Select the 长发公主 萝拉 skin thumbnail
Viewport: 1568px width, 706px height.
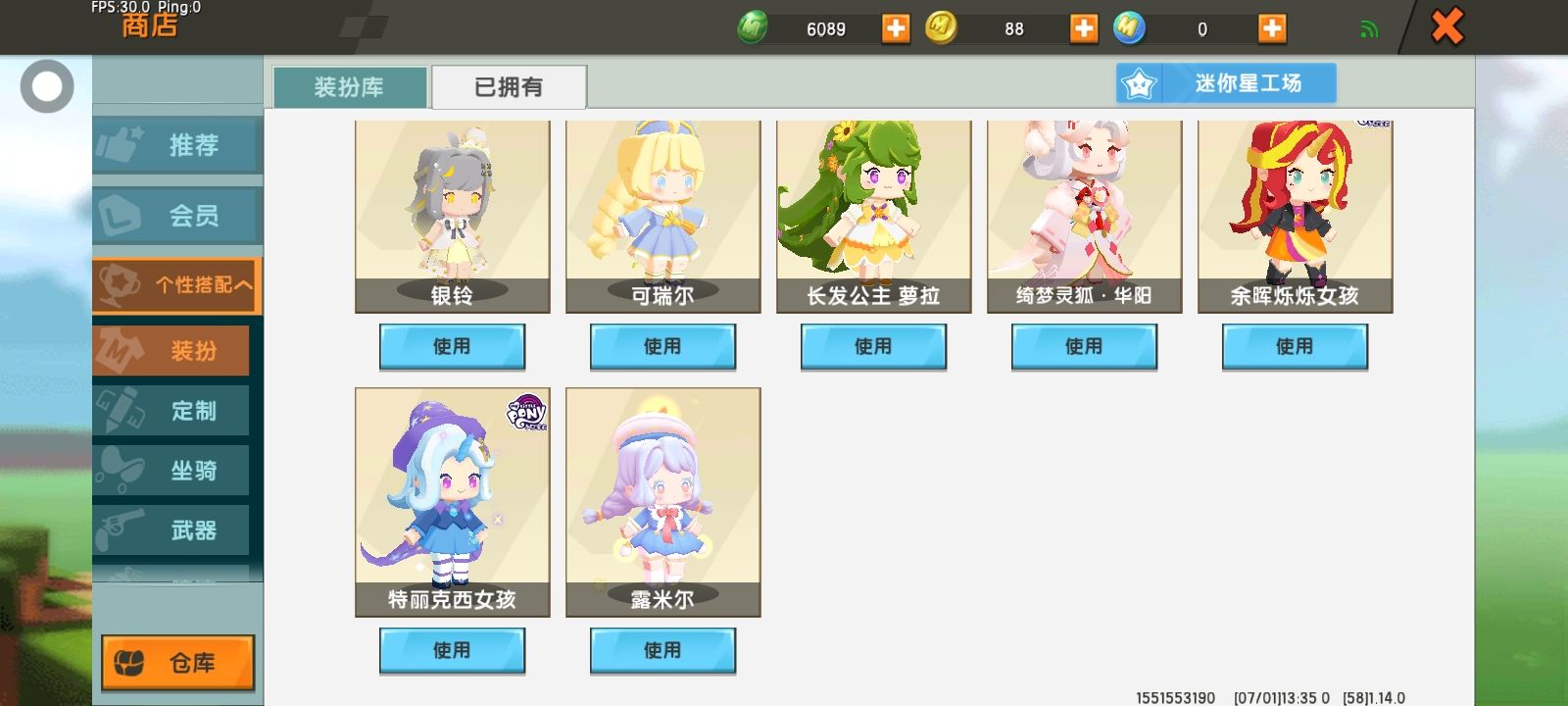873,217
